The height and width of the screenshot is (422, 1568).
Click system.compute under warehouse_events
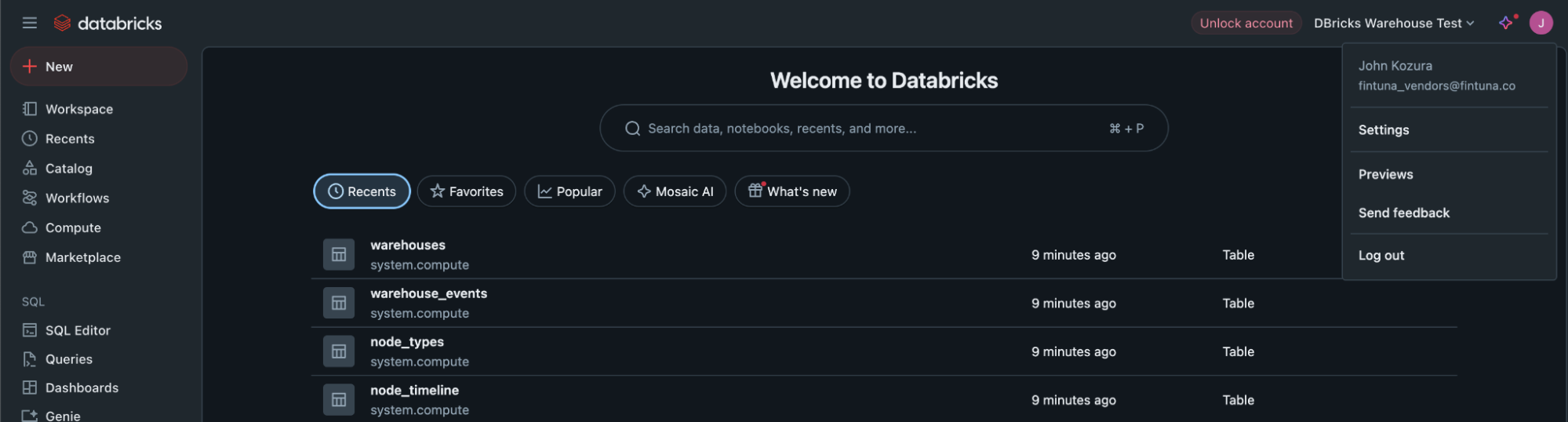[x=420, y=314]
